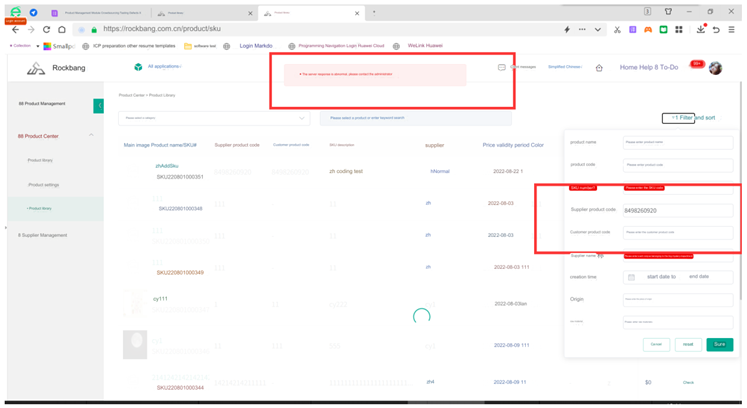This screenshot has height=408, width=747.
Task: Open the browser downloads icon
Action: pyautogui.click(x=700, y=30)
